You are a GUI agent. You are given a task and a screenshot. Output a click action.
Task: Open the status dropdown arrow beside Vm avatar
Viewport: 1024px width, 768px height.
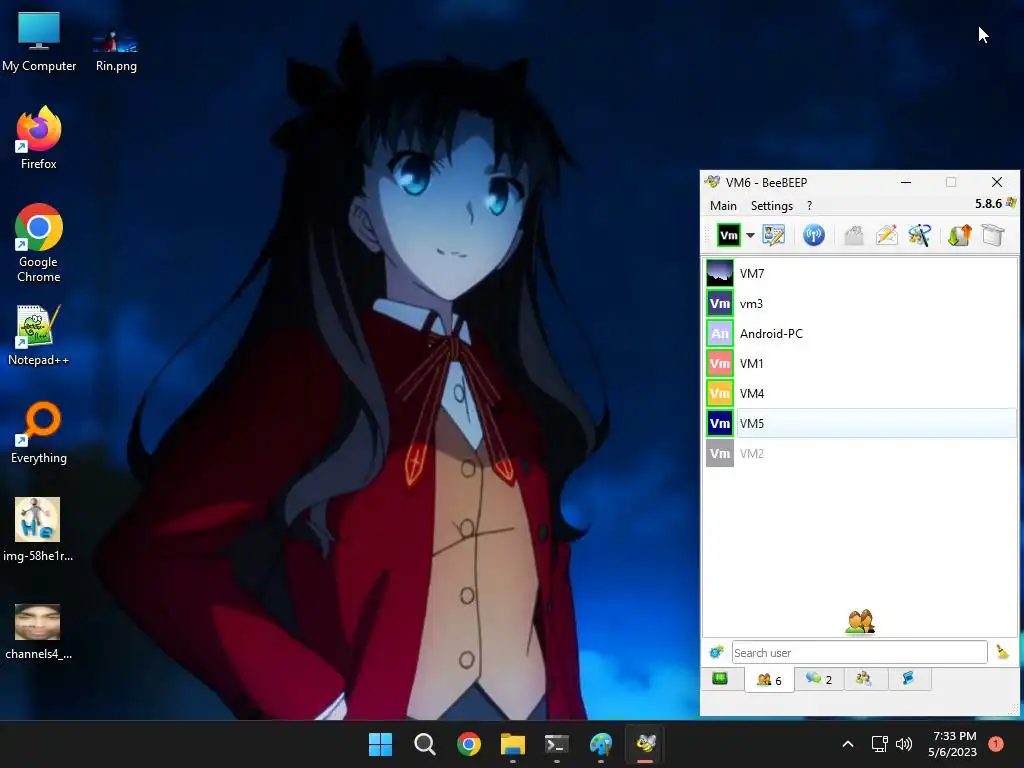750,236
